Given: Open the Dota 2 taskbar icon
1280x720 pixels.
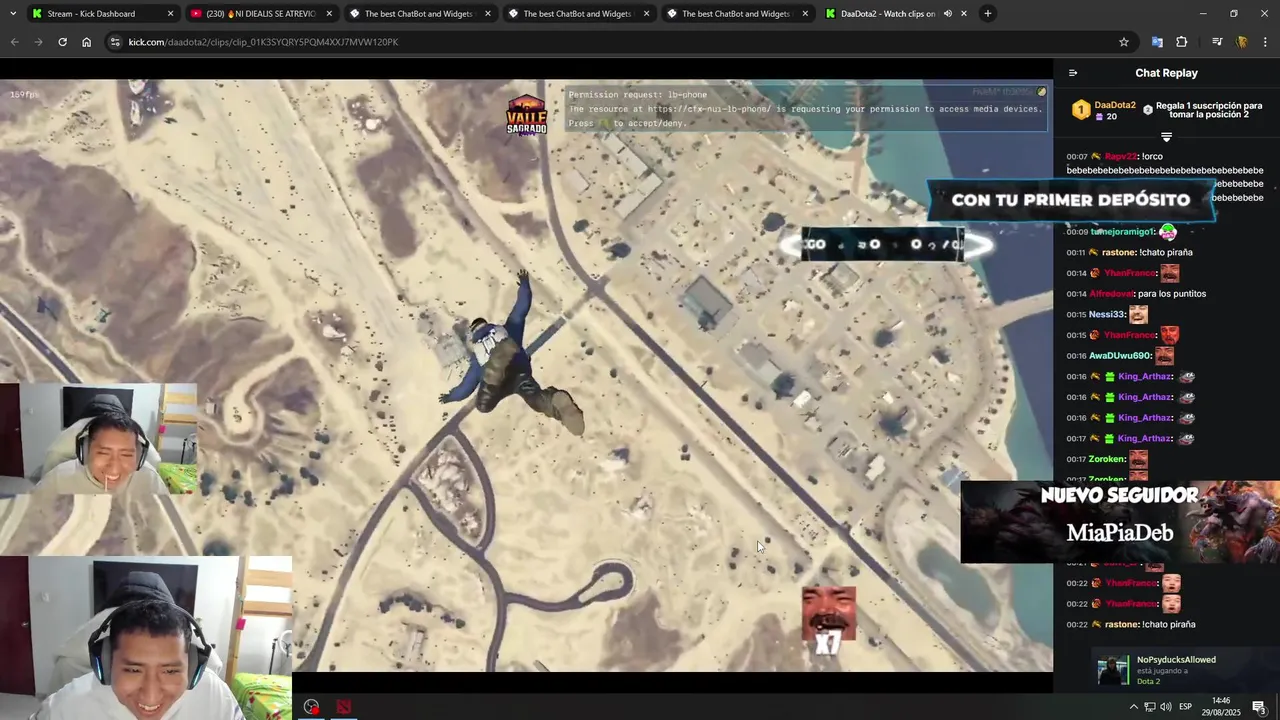Looking at the screenshot, I should [x=344, y=707].
